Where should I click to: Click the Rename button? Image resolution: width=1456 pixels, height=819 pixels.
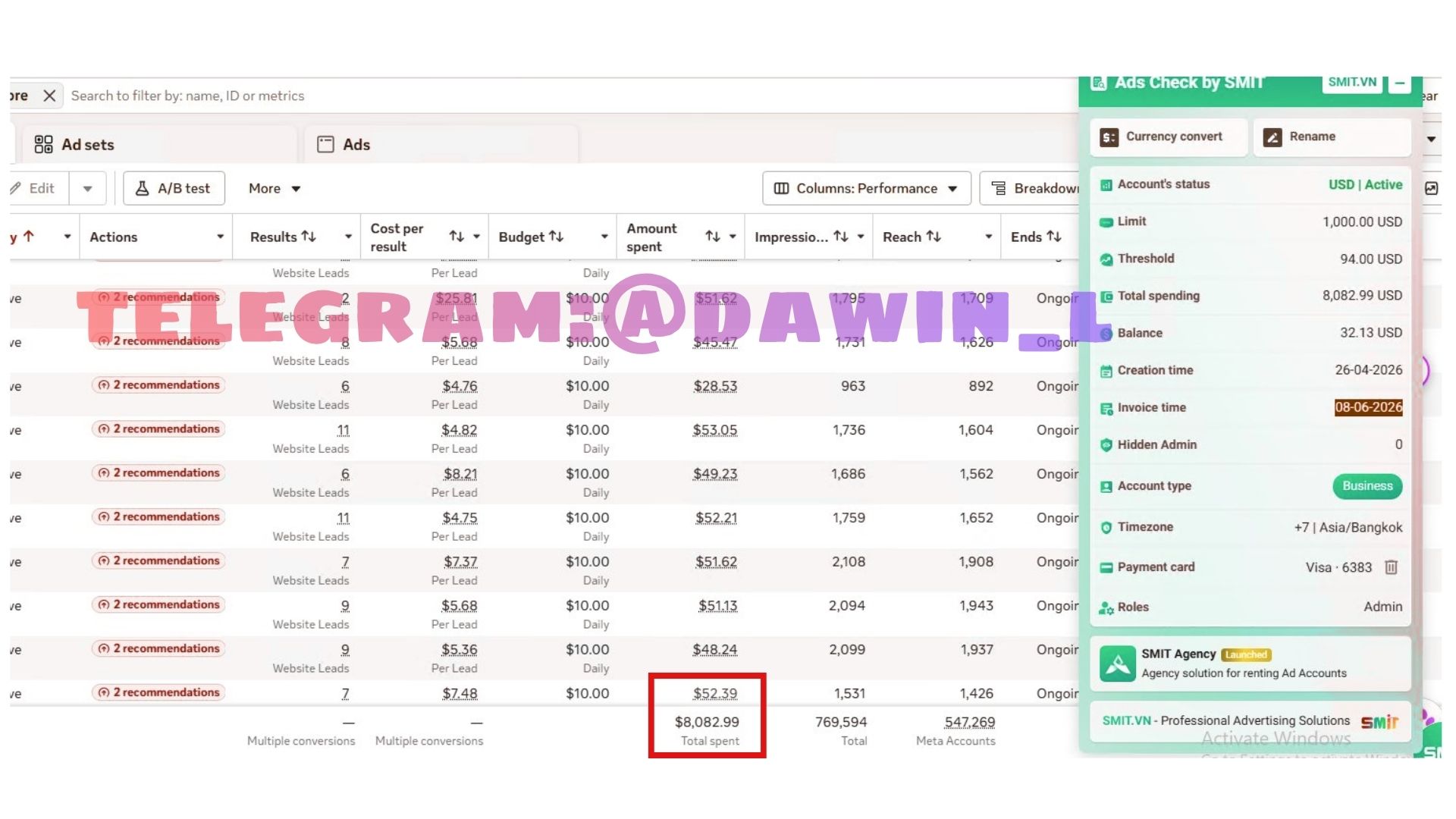(x=1332, y=137)
